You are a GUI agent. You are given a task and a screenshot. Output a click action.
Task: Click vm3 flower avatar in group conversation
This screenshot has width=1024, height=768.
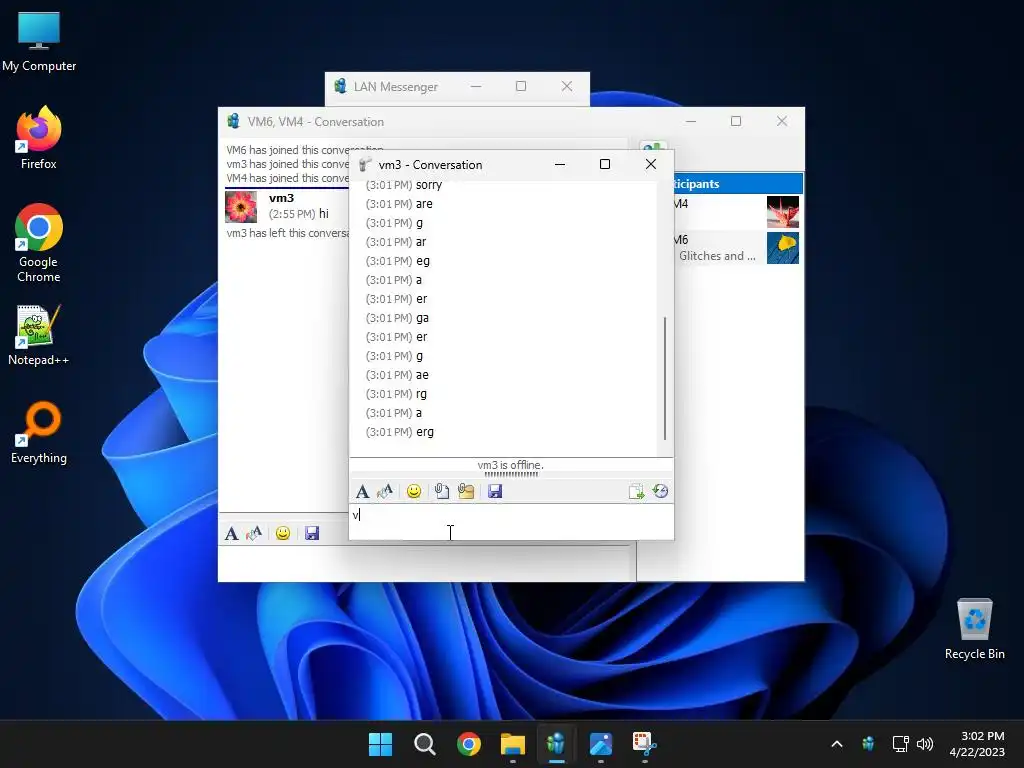241,207
